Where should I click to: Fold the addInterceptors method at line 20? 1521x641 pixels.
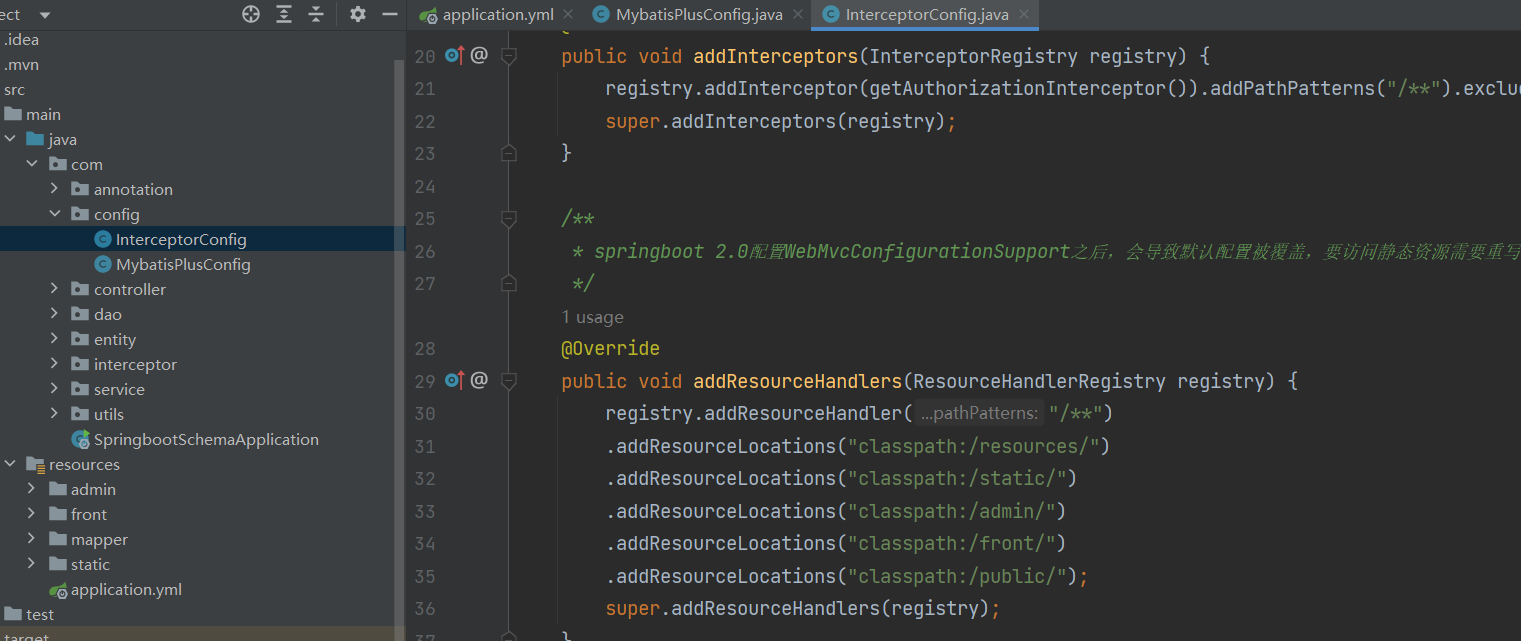[508, 56]
